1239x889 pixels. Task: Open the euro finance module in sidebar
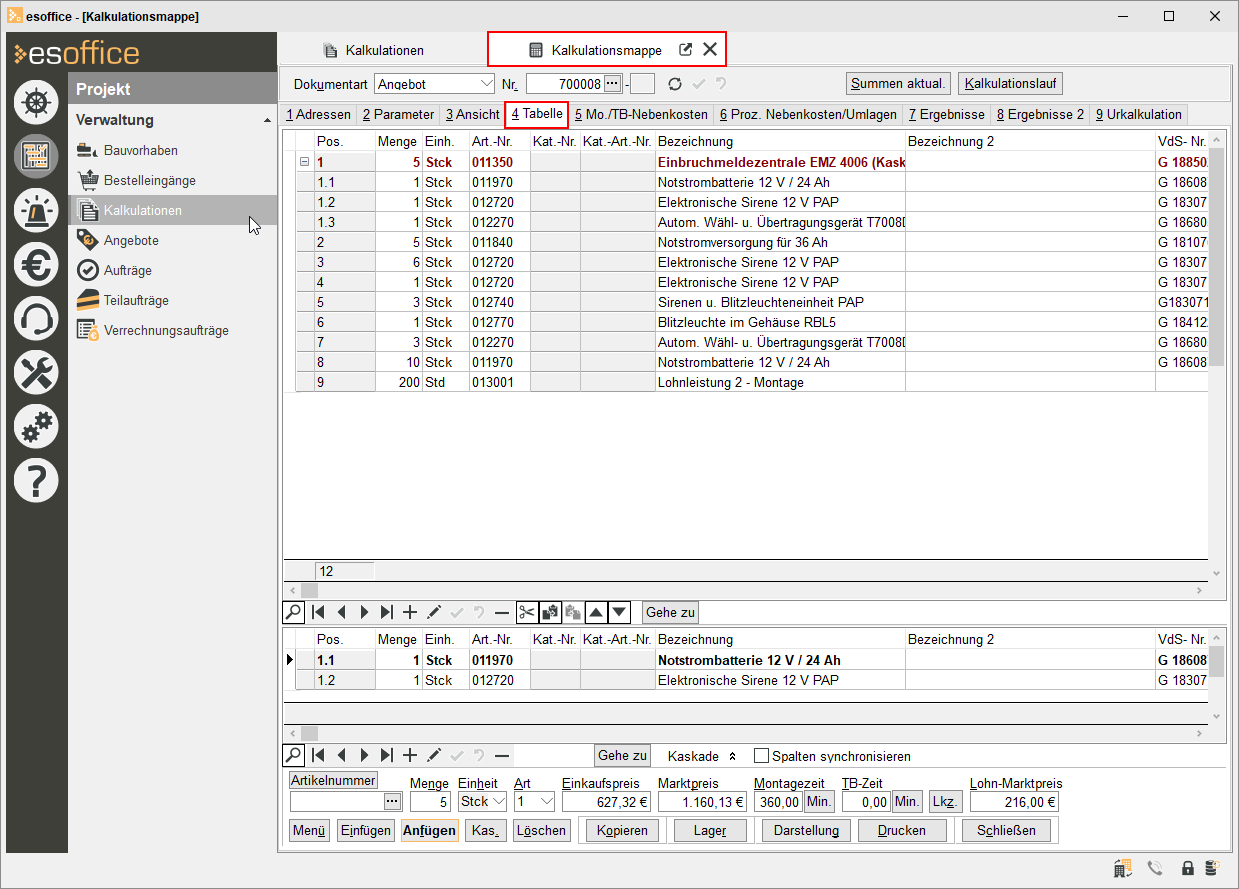point(36,265)
